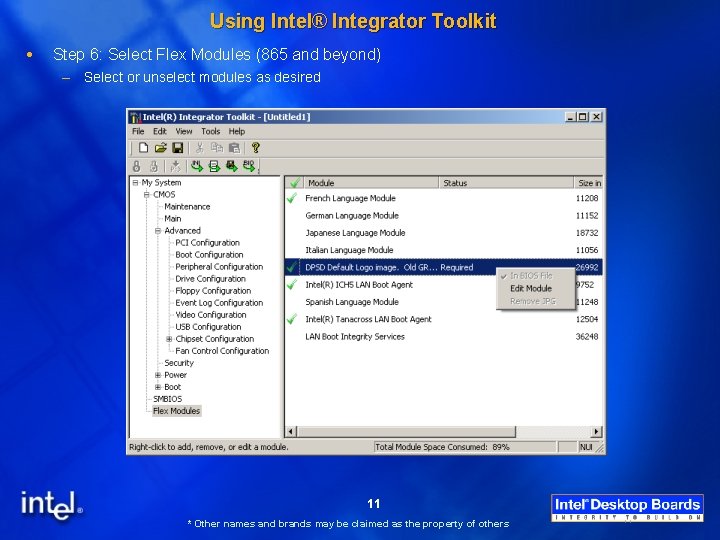Open the Help menu

237,131
